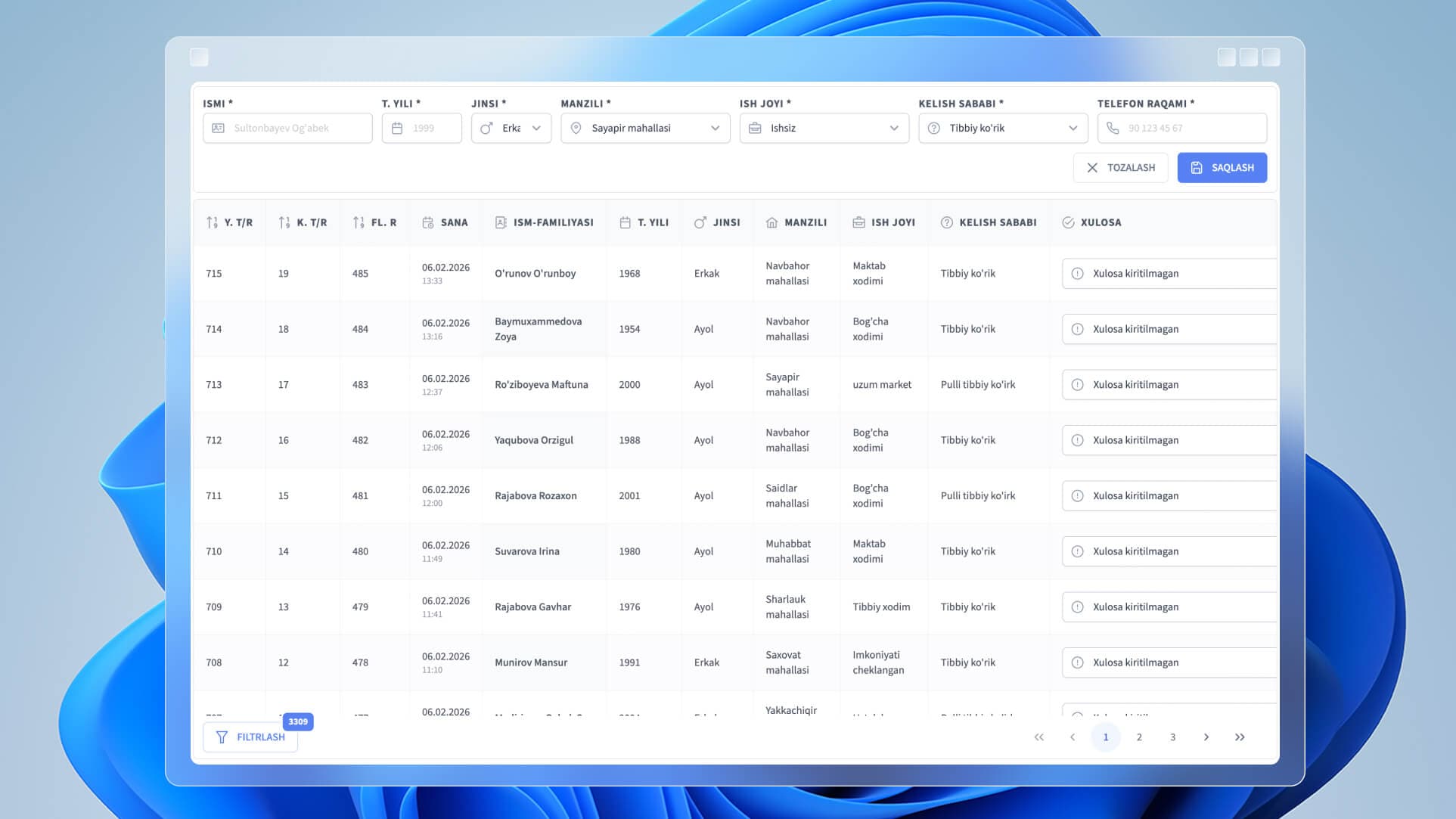The height and width of the screenshot is (819, 1456).
Task: Click the Ismi name input field
Action: tap(287, 128)
